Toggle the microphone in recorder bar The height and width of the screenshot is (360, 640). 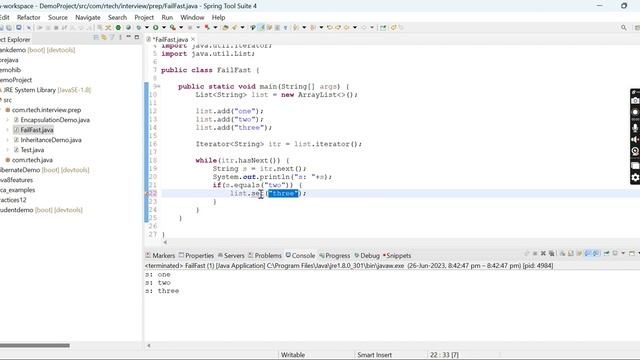[635, 128]
